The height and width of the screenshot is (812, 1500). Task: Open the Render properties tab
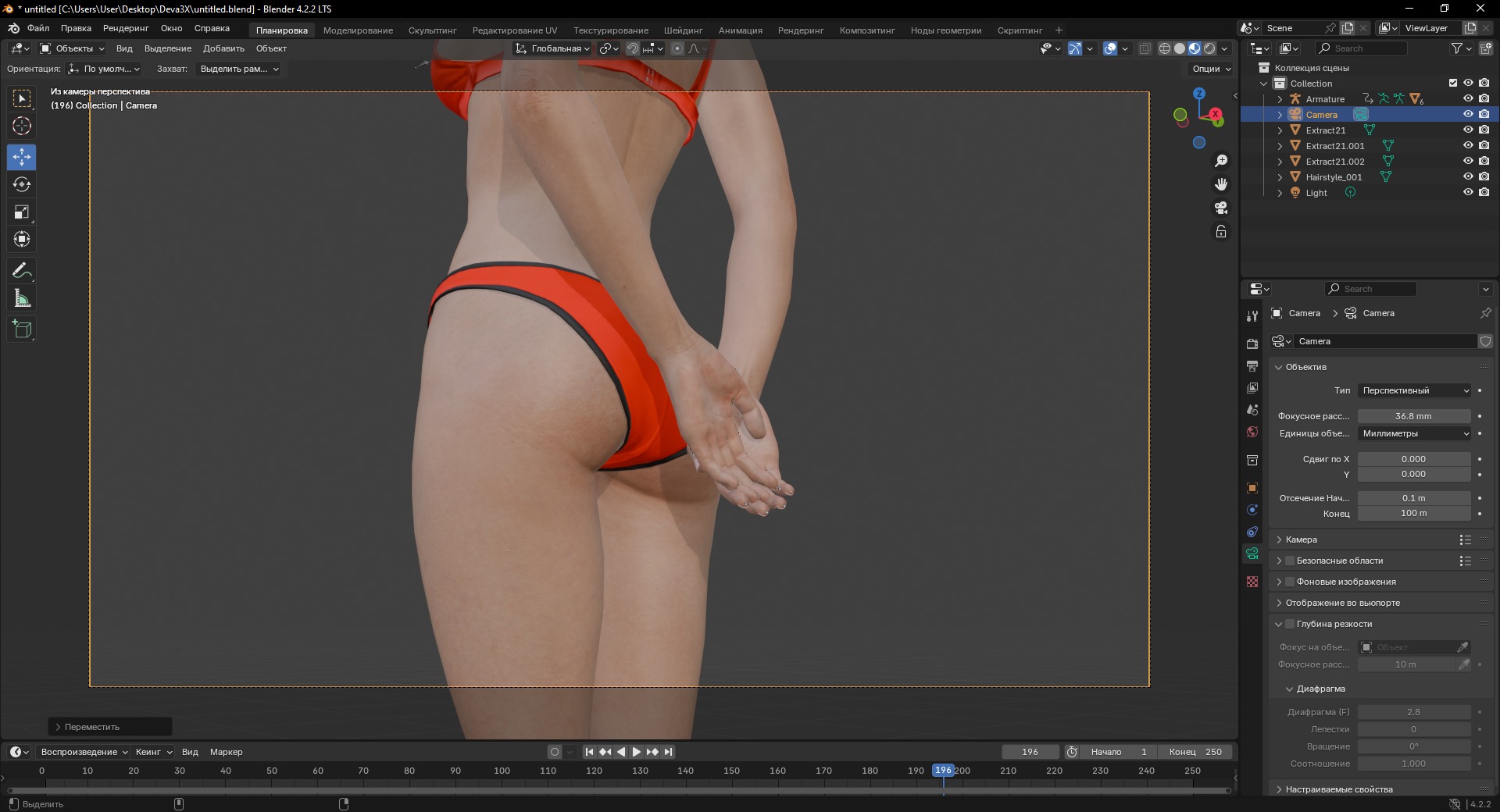[1252, 344]
